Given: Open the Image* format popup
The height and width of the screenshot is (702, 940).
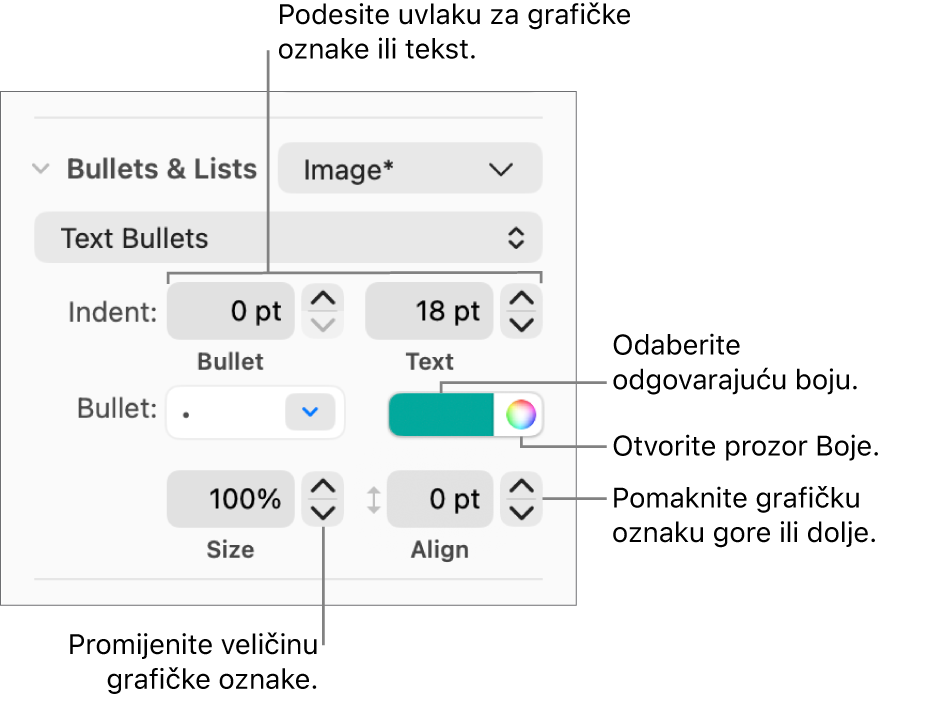Looking at the screenshot, I should pyautogui.click(x=409, y=169).
